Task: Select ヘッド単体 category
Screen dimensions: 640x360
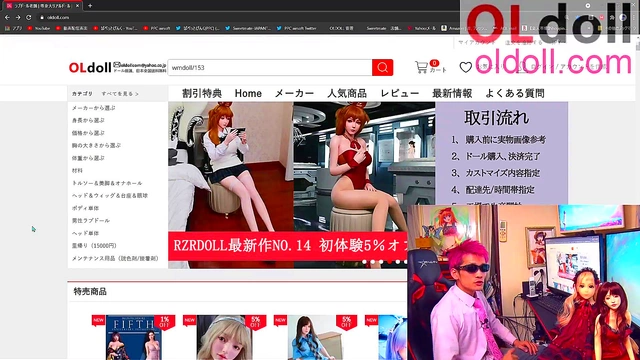Action: (85, 233)
